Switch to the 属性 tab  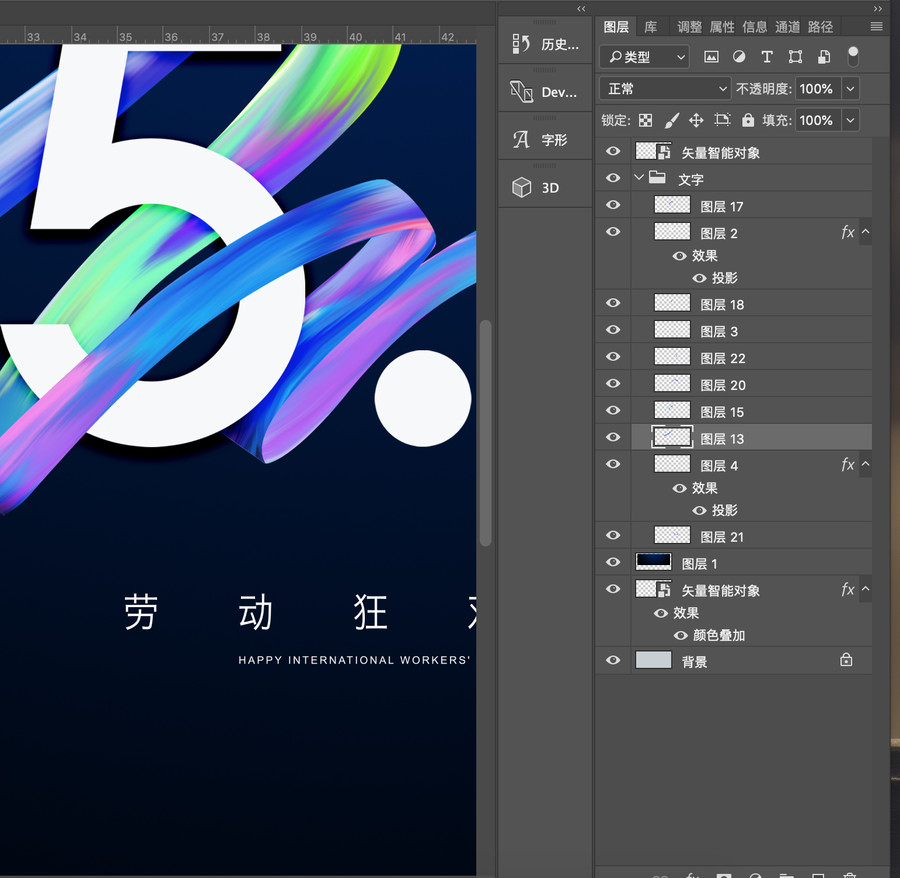tap(722, 27)
